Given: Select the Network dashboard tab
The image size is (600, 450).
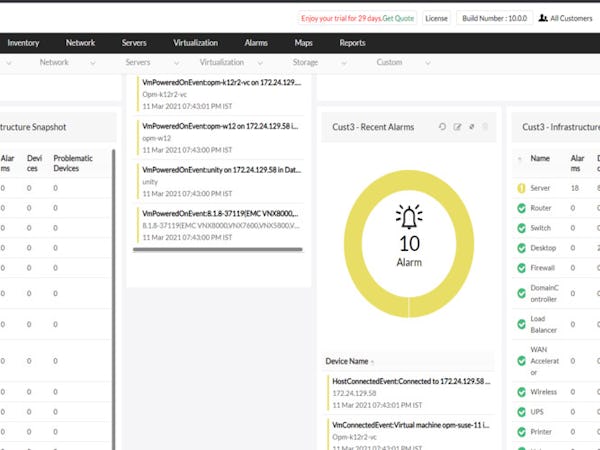Looking at the screenshot, I should [x=54, y=62].
